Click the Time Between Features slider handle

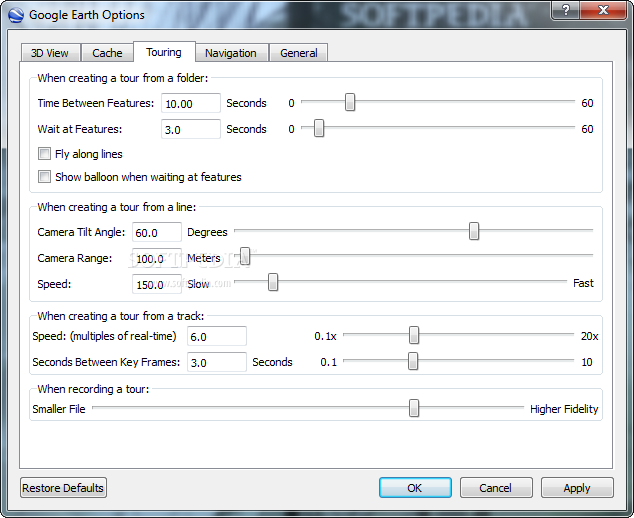point(350,102)
